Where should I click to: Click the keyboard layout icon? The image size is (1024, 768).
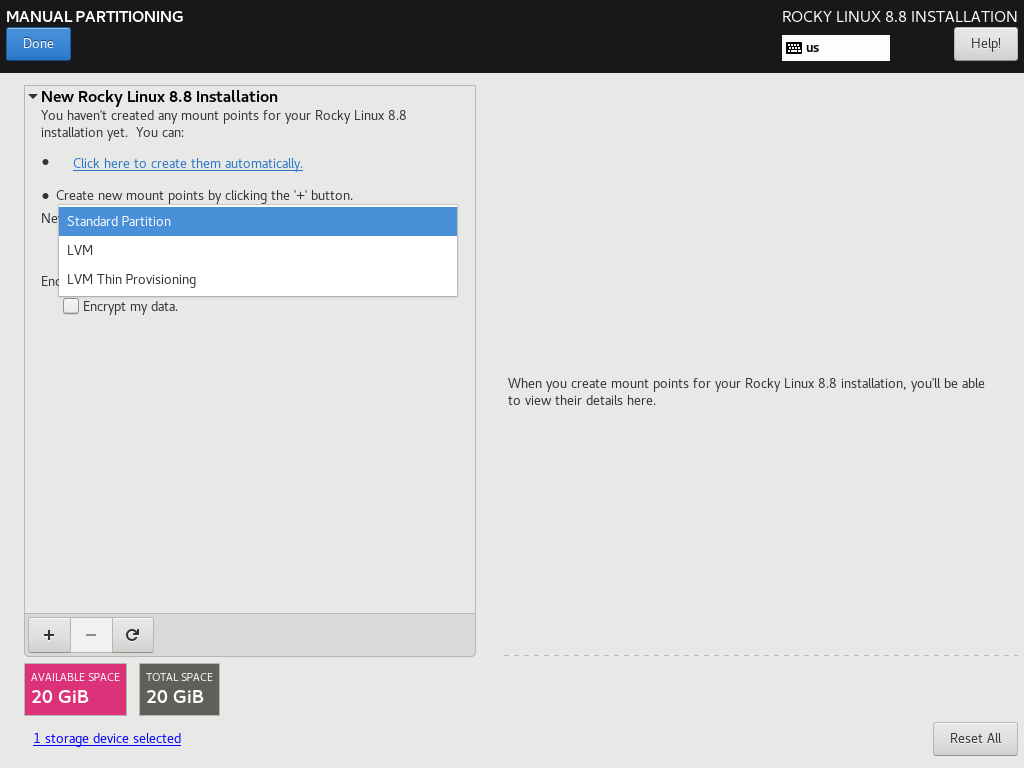coord(794,48)
